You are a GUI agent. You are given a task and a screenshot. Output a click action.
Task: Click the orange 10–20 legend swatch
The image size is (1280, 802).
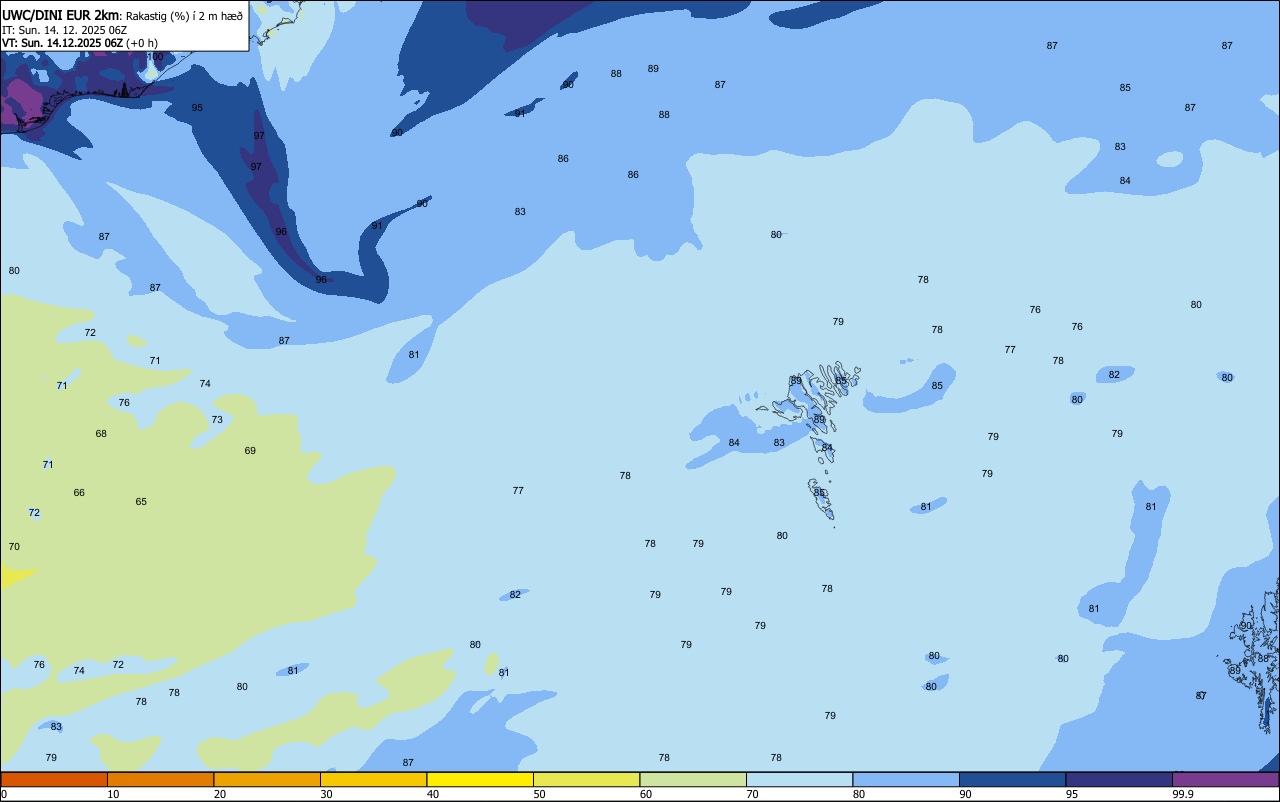[160, 779]
